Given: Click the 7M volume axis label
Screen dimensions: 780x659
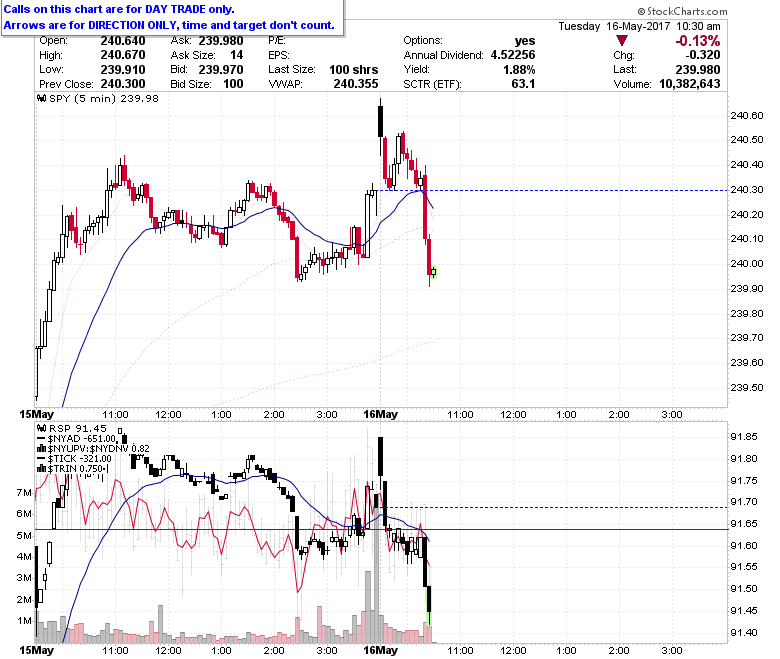Looking at the screenshot, I should click(x=24, y=492).
